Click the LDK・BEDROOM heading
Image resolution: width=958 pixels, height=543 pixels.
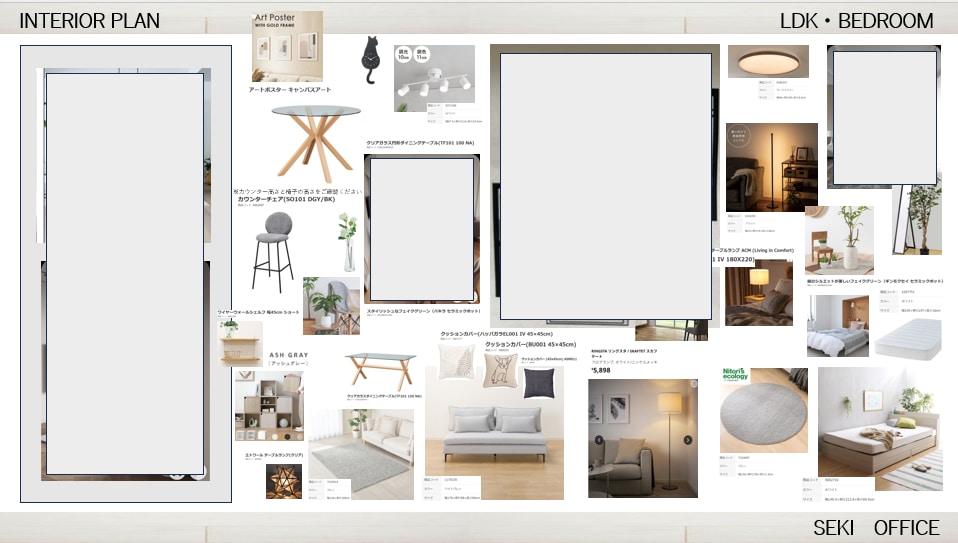click(x=857, y=21)
